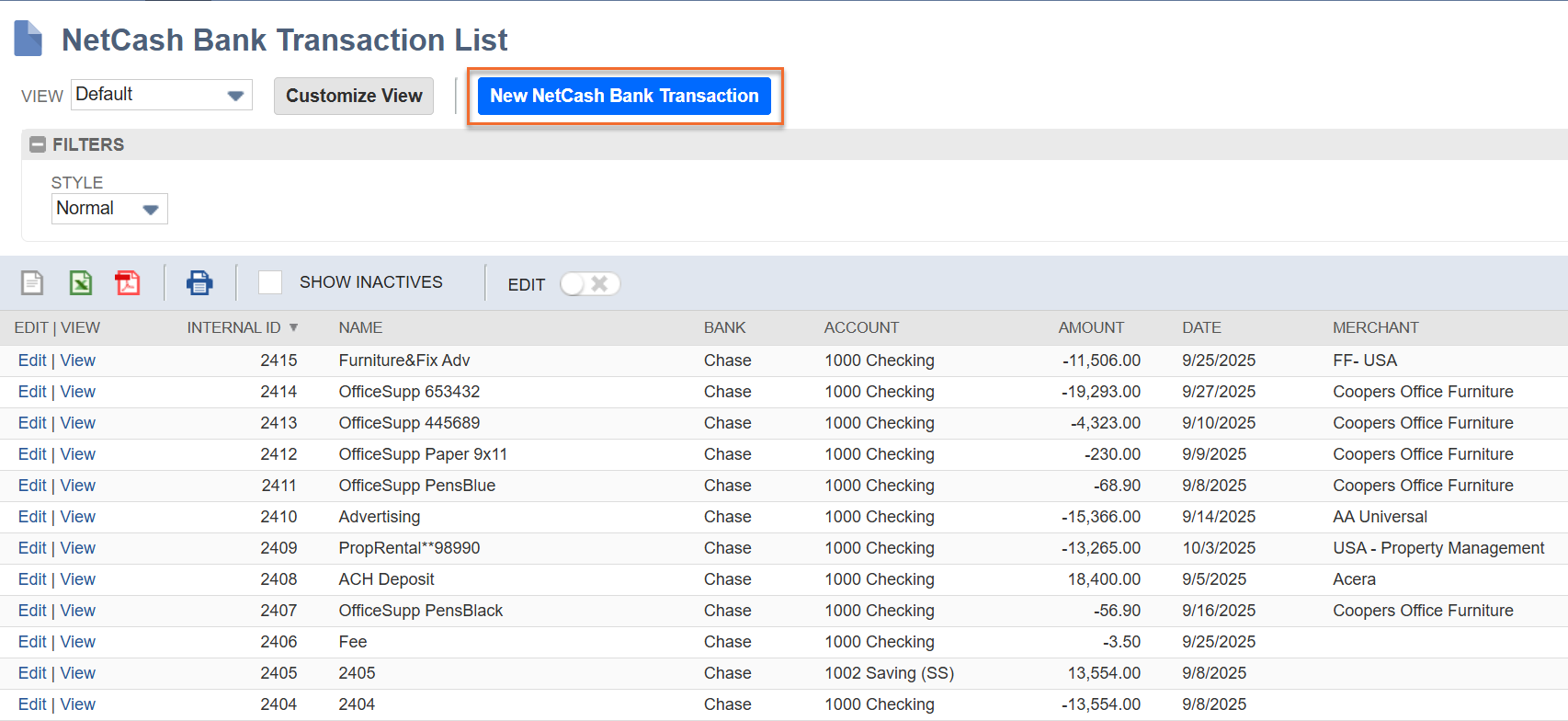Click the printer icon
Image resolution: width=1568 pixels, height=721 pixels.
coord(199,282)
